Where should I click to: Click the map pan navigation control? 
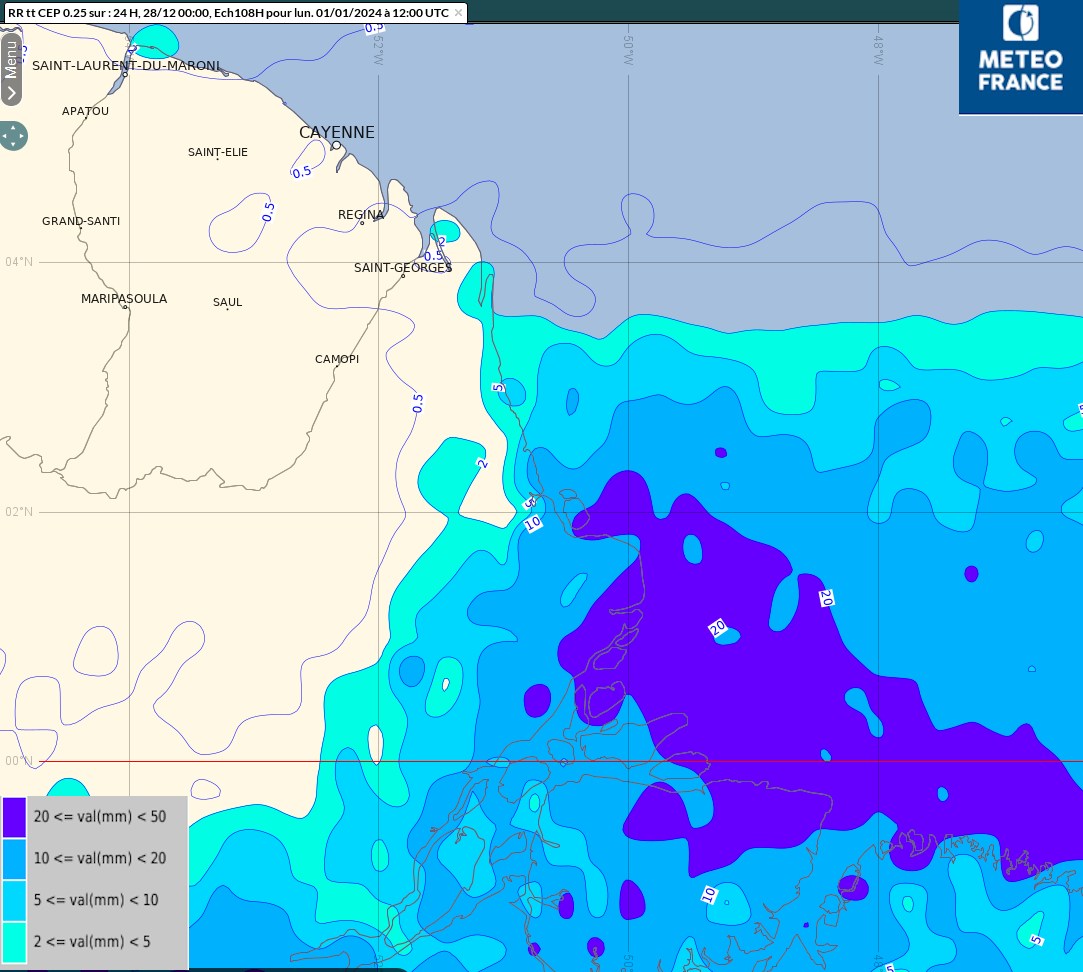(x=13, y=136)
